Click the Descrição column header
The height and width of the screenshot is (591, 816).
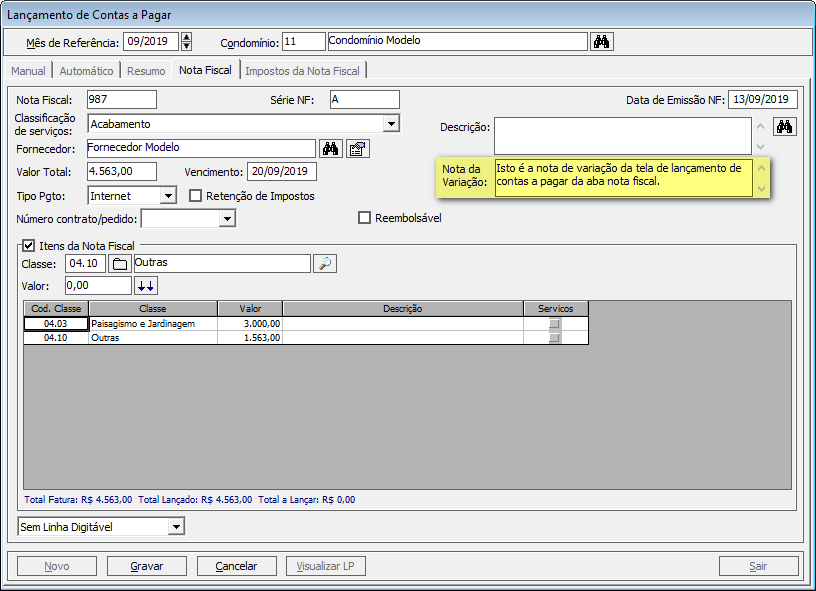(x=403, y=309)
